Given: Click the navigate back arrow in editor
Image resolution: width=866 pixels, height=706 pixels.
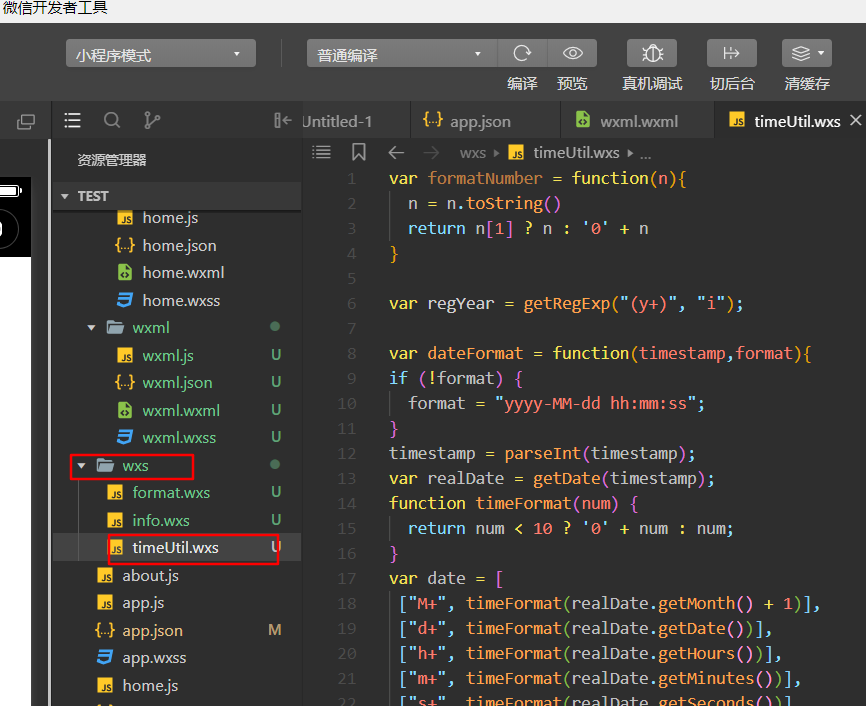Looking at the screenshot, I should pyautogui.click(x=396, y=152).
